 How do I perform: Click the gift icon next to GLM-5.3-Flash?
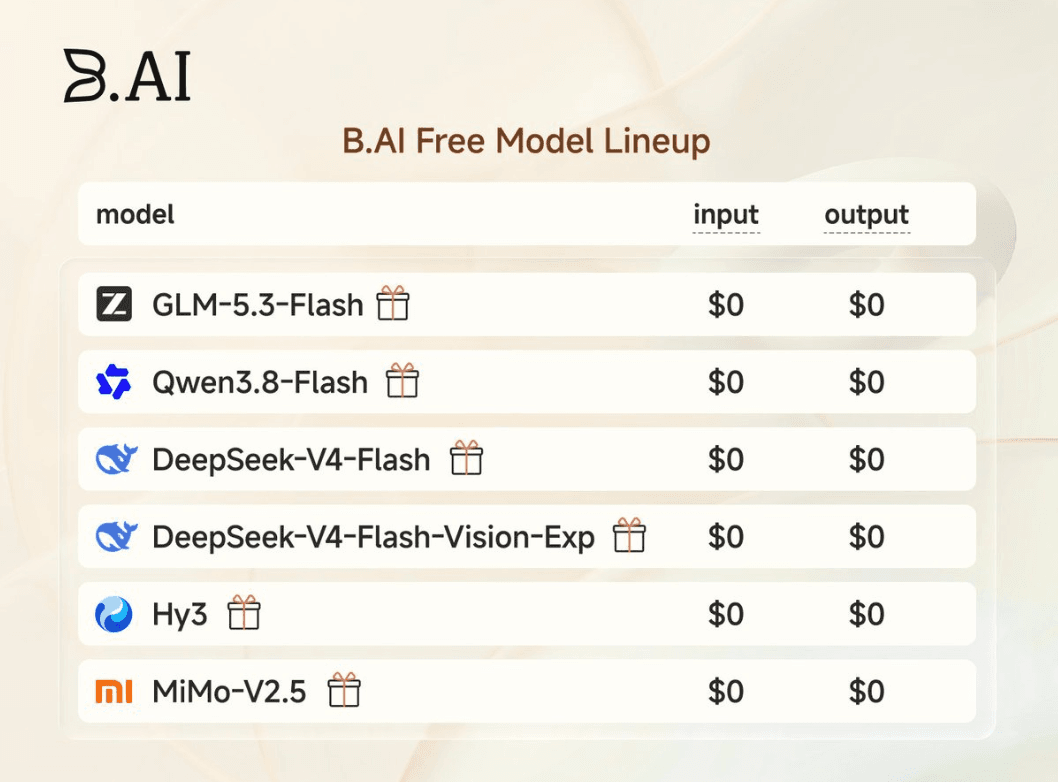pyautogui.click(x=393, y=302)
